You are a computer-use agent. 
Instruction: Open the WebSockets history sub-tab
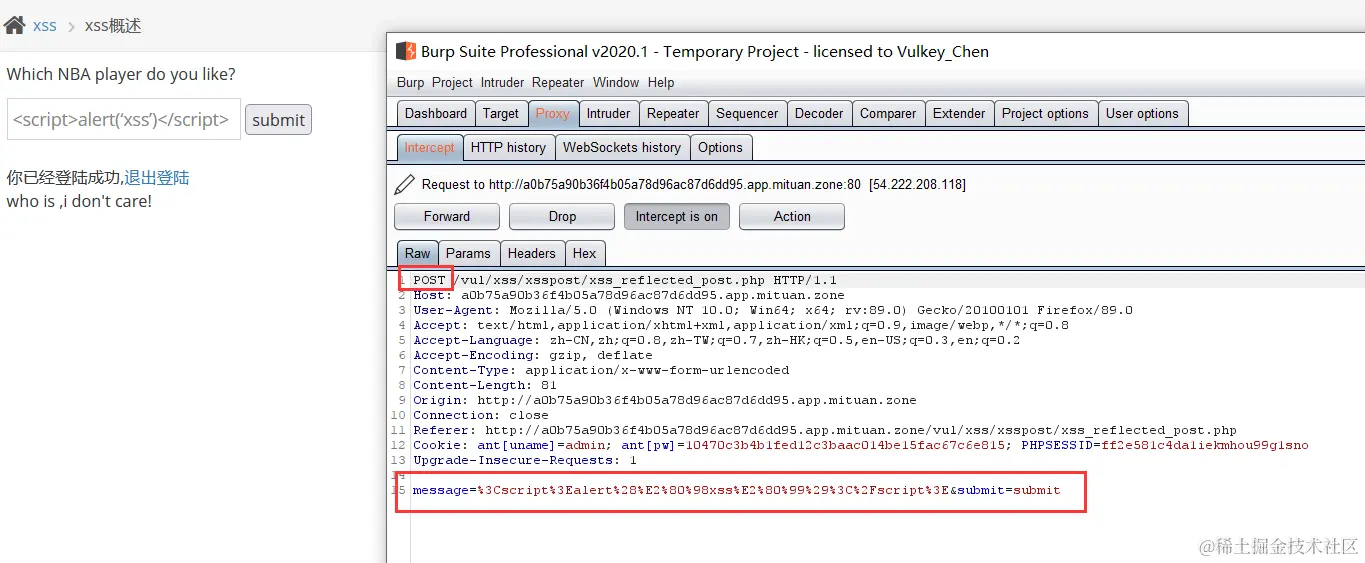tap(621, 147)
